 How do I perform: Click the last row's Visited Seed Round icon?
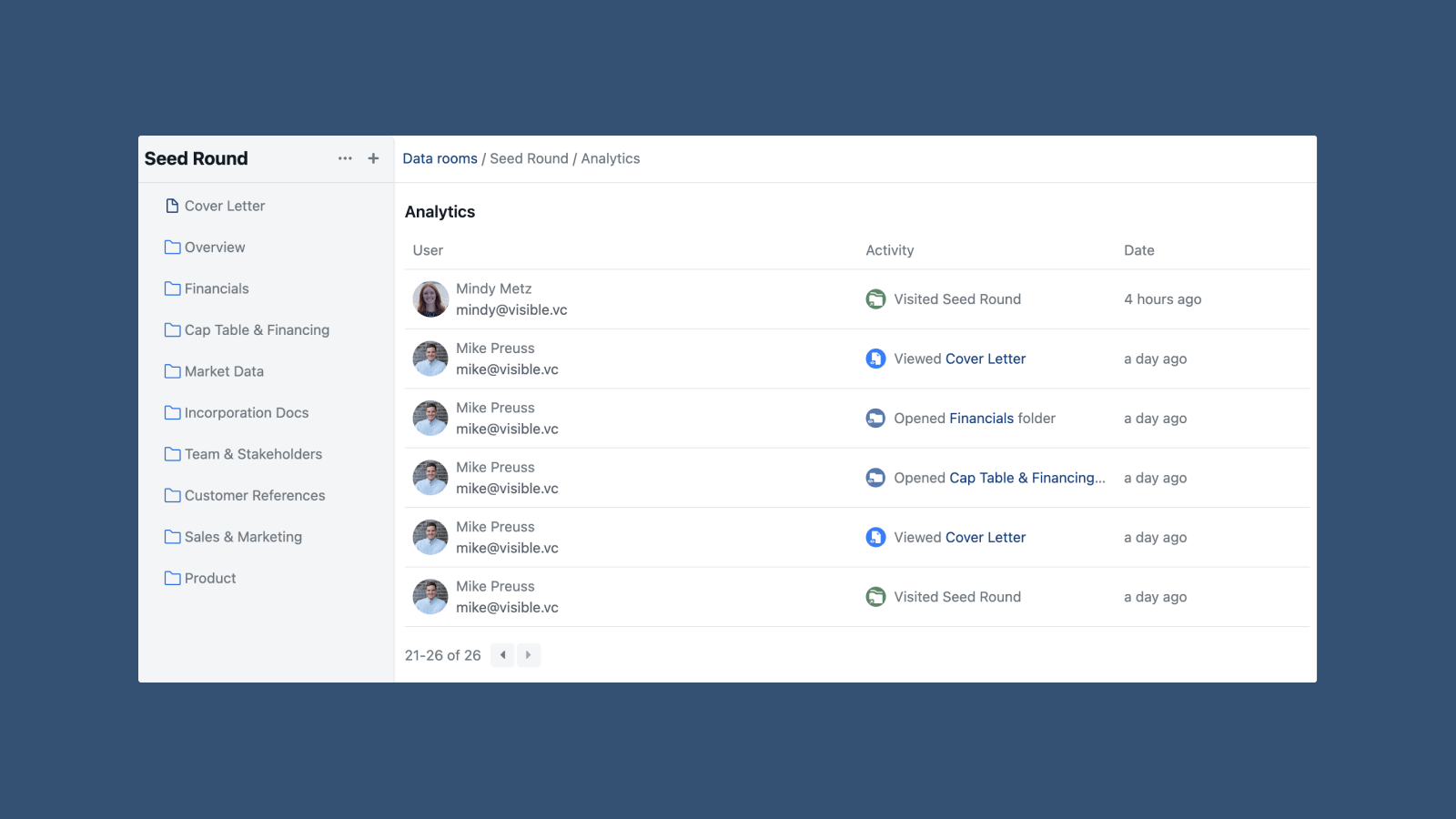(x=875, y=597)
